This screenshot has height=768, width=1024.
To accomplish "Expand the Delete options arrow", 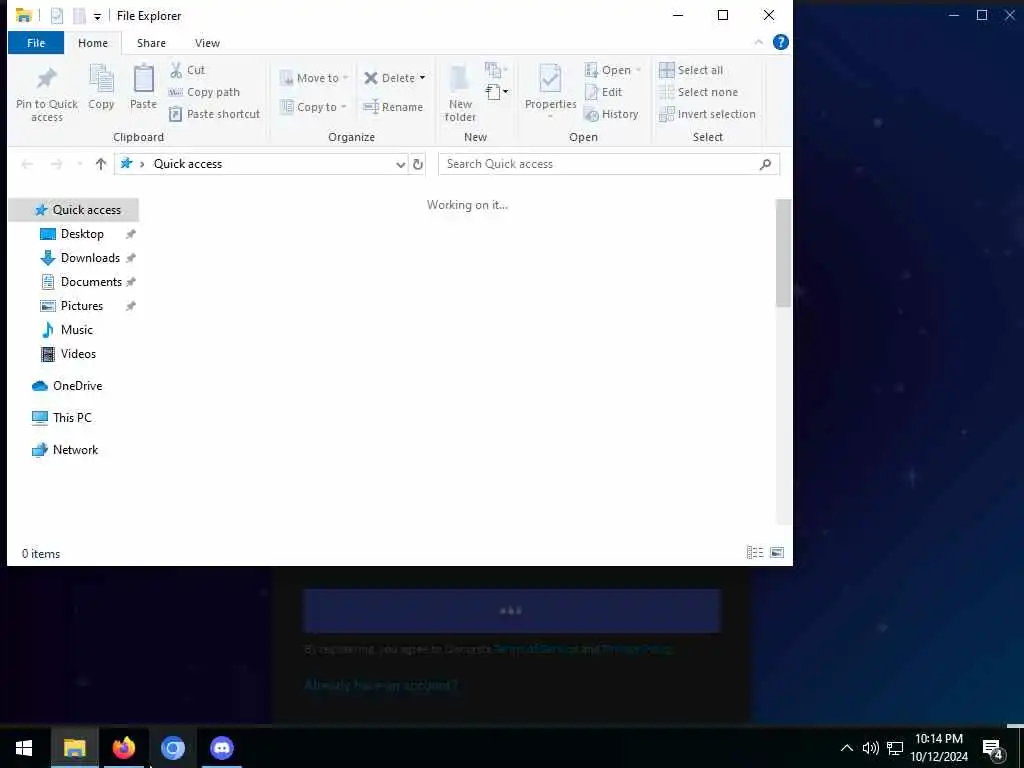I will (423, 78).
